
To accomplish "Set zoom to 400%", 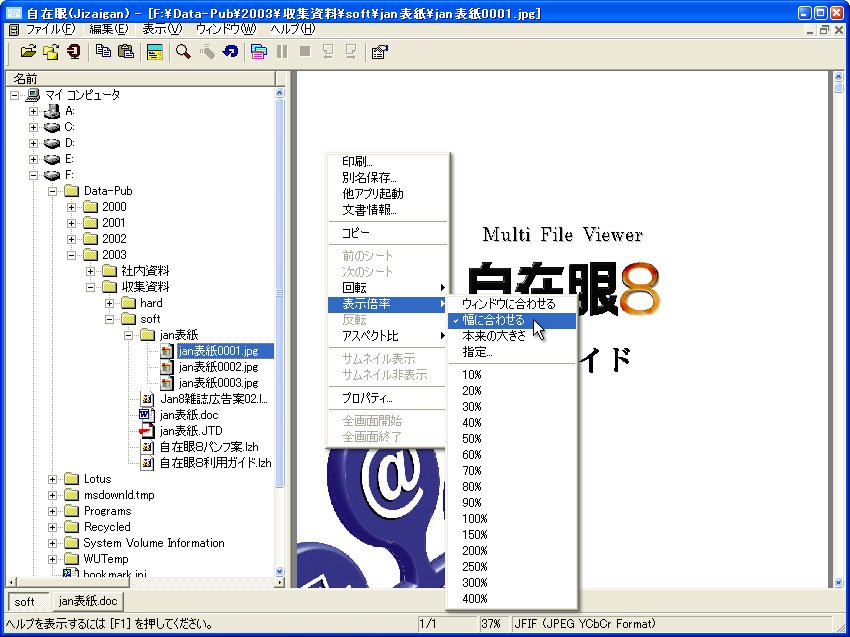I will tap(511, 599).
